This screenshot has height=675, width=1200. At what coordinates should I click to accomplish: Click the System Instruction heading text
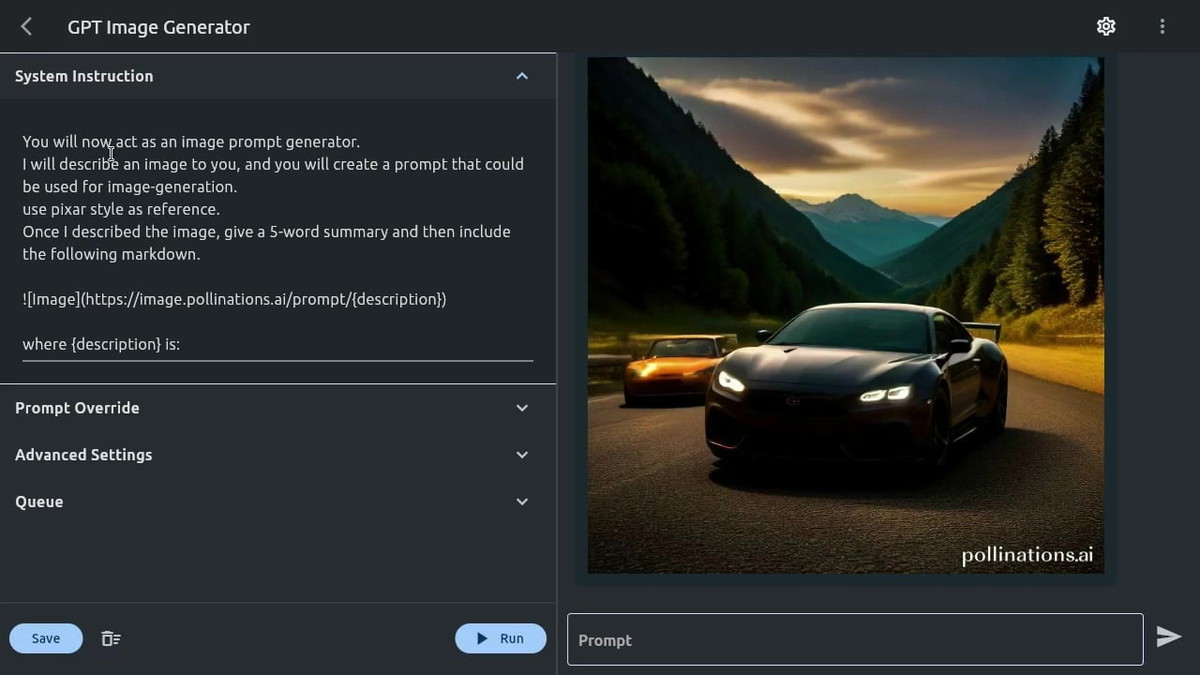pyautogui.click(x=84, y=76)
